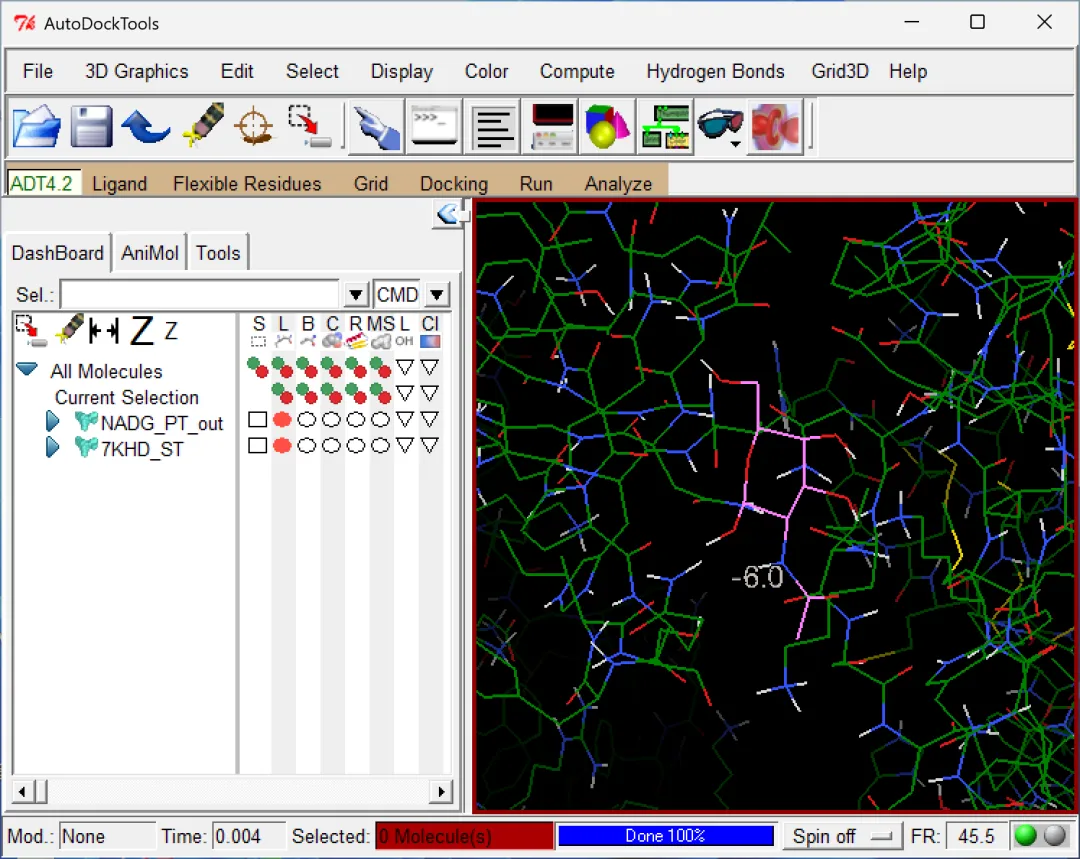Open the File menu

click(38, 72)
